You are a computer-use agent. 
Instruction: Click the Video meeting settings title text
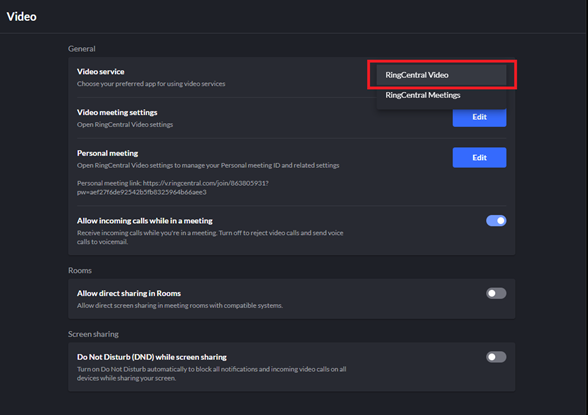[117, 112]
